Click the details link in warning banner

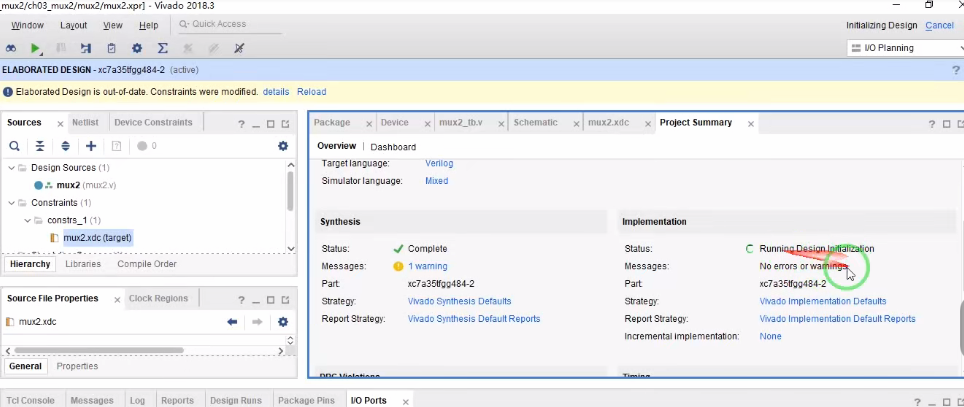276,92
